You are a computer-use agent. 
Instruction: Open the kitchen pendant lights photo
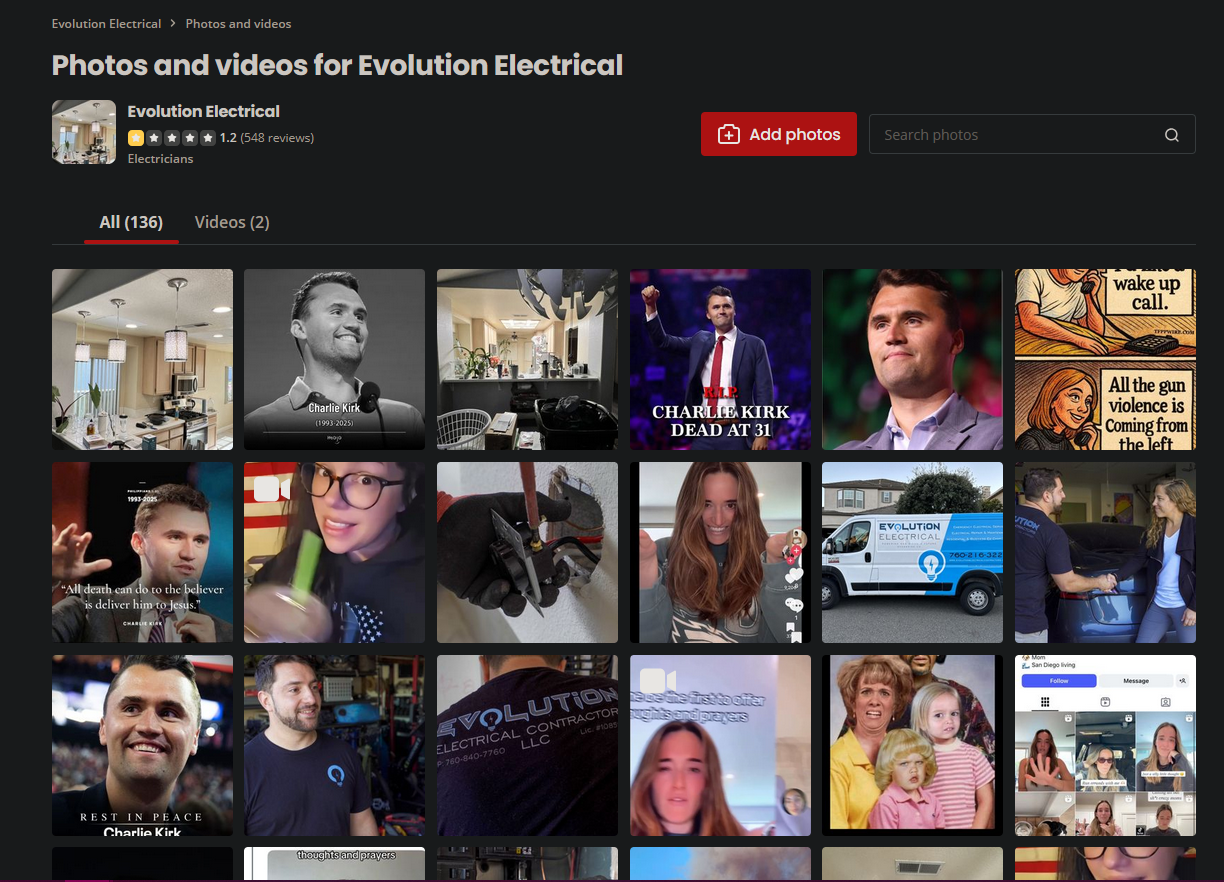click(x=142, y=359)
